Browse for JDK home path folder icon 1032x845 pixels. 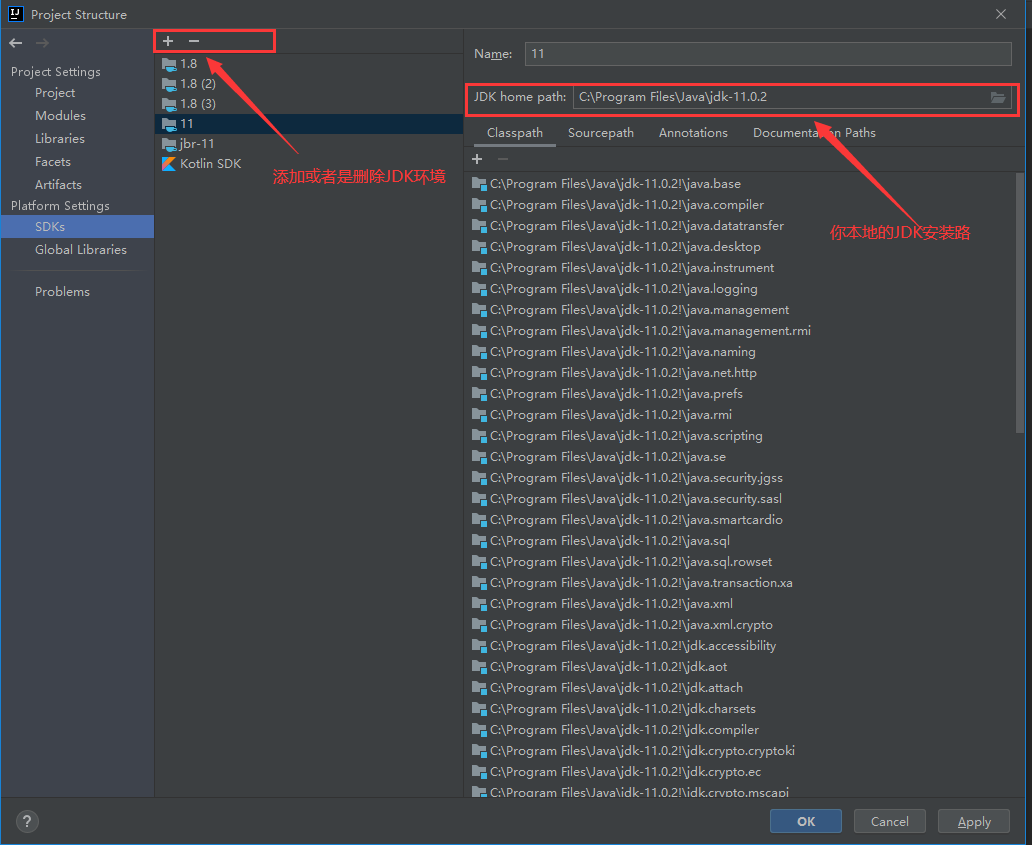click(997, 97)
